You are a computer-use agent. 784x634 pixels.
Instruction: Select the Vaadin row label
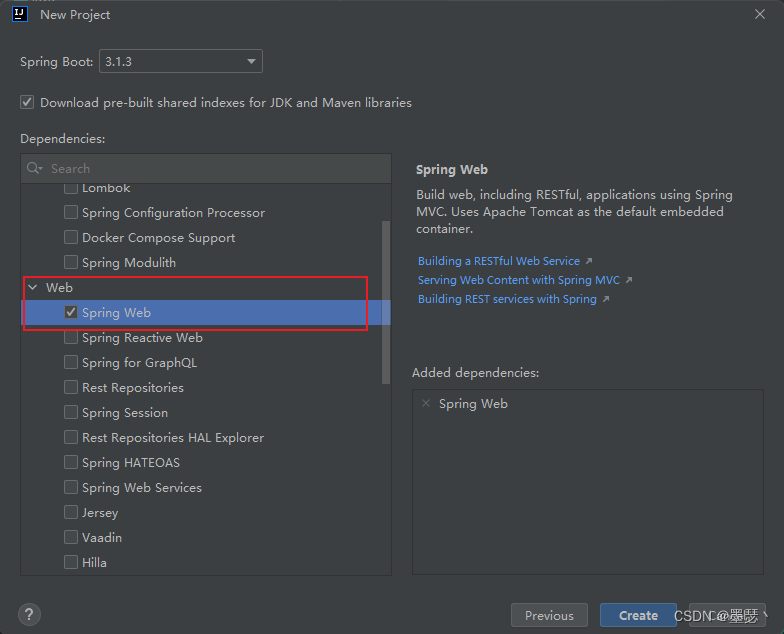click(x=102, y=538)
